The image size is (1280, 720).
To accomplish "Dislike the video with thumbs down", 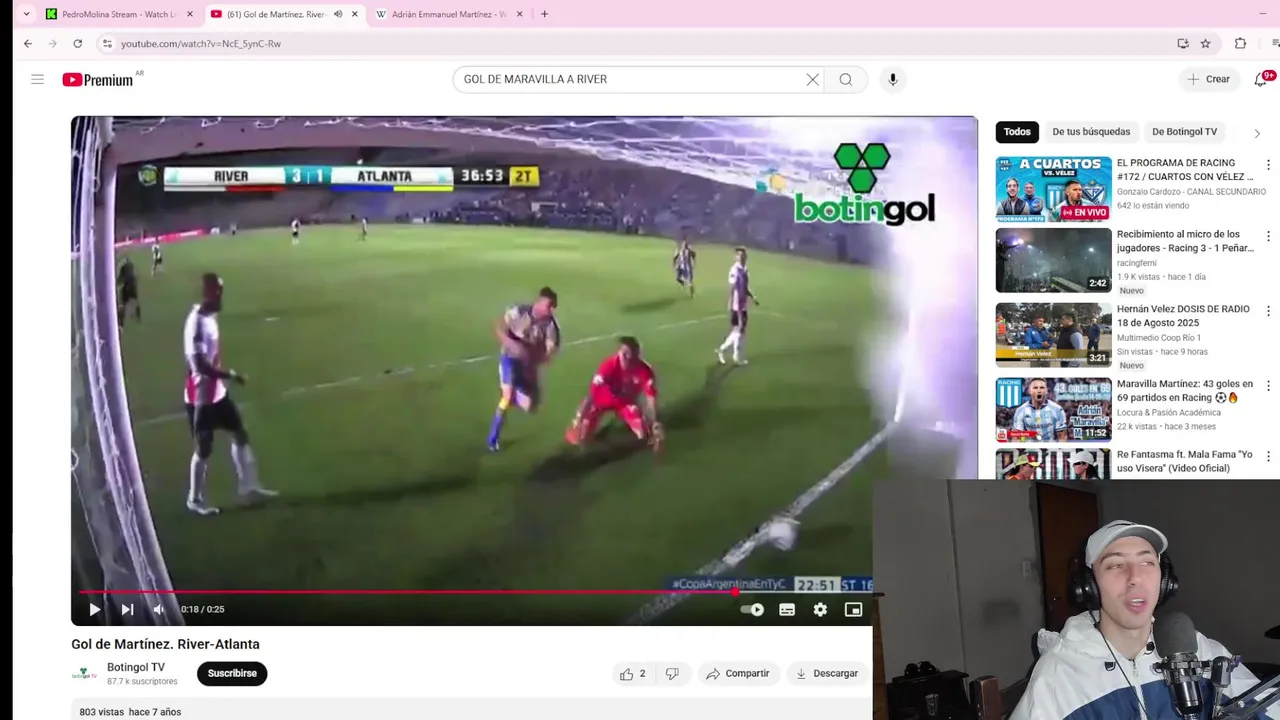I will click(672, 674).
